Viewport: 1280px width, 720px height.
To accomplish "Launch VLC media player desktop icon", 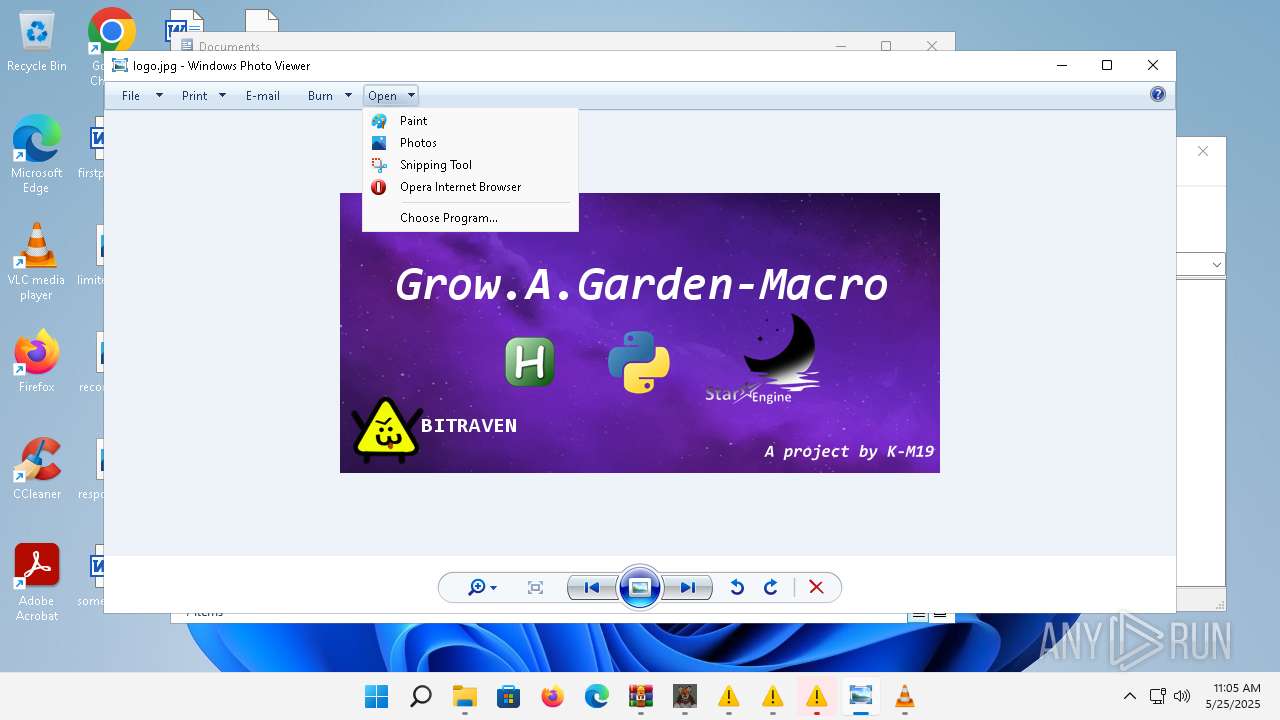I will 37,262.
